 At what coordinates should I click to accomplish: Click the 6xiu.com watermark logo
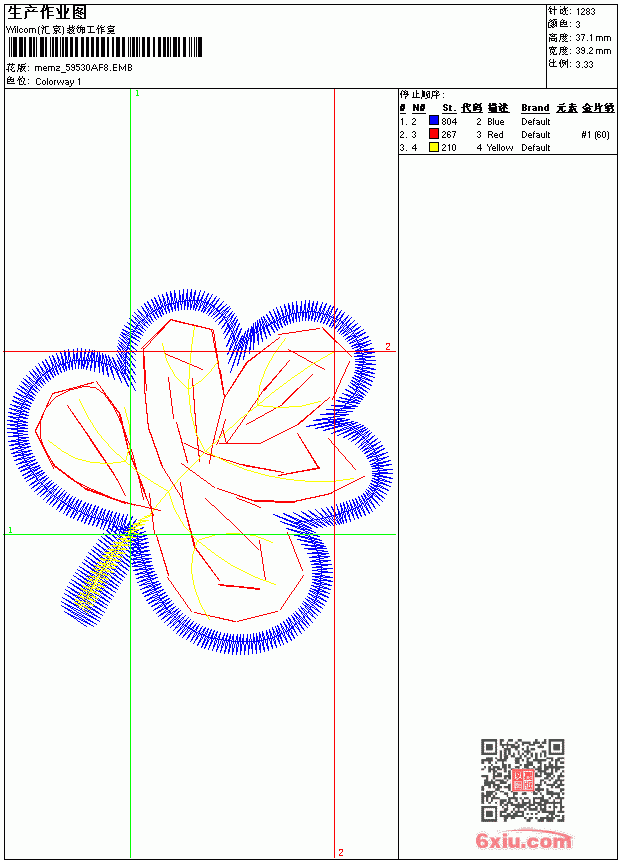(x=523, y=840)
